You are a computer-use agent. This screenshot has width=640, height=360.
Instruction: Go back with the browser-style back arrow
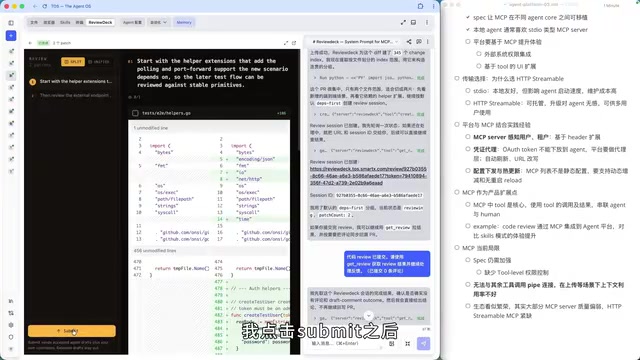(x=35, y=7)
